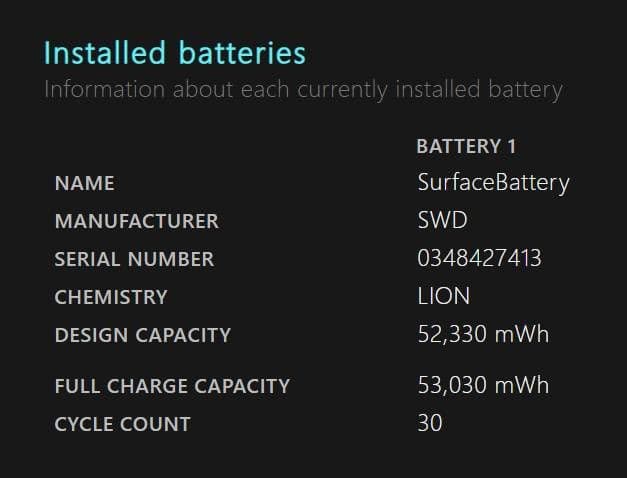This screenshot has width=627, height=478.
Task: Click the 52,330 mWh value
Action: pos(483,334)
